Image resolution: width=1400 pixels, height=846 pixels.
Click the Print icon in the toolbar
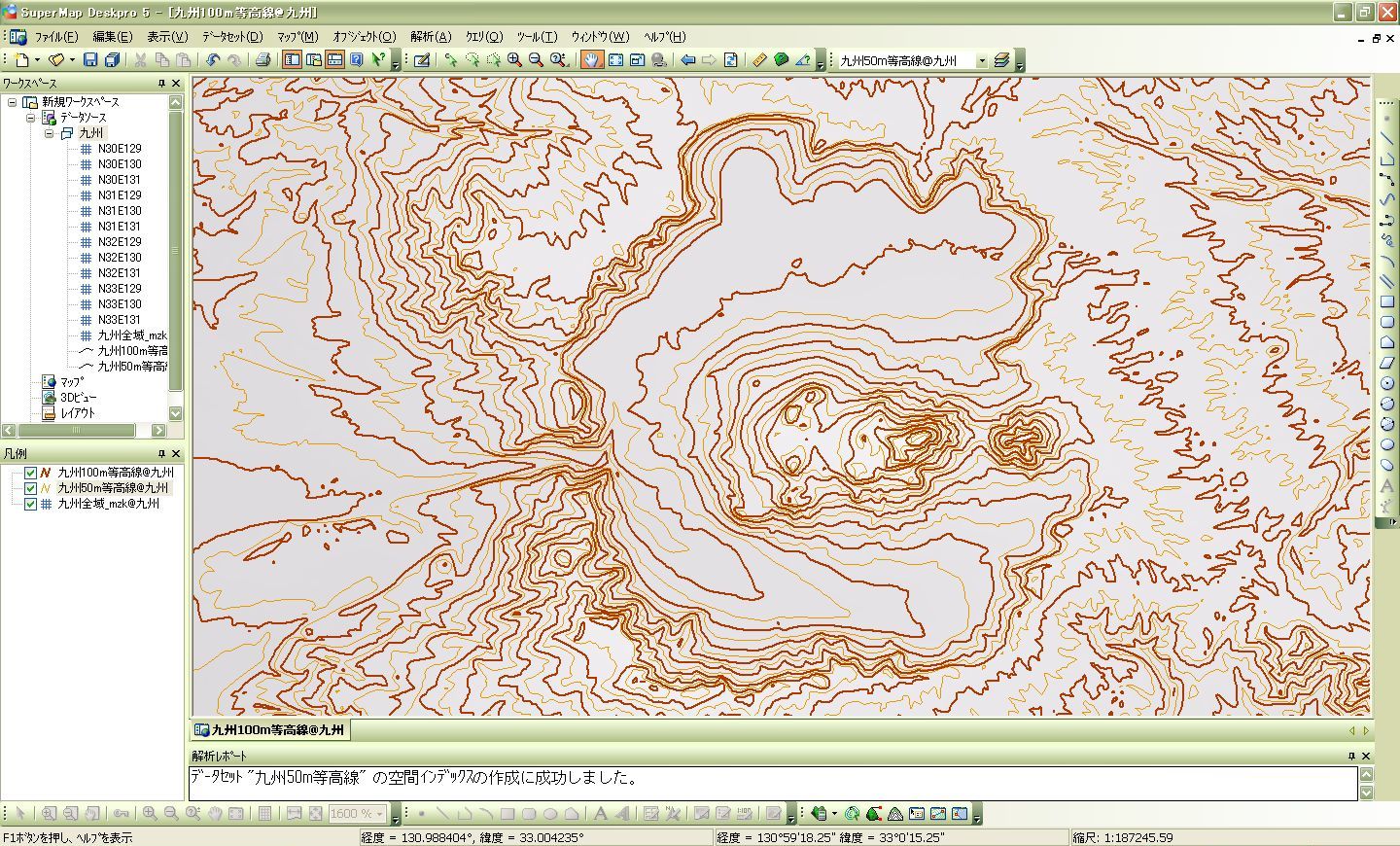pos(262,60)
